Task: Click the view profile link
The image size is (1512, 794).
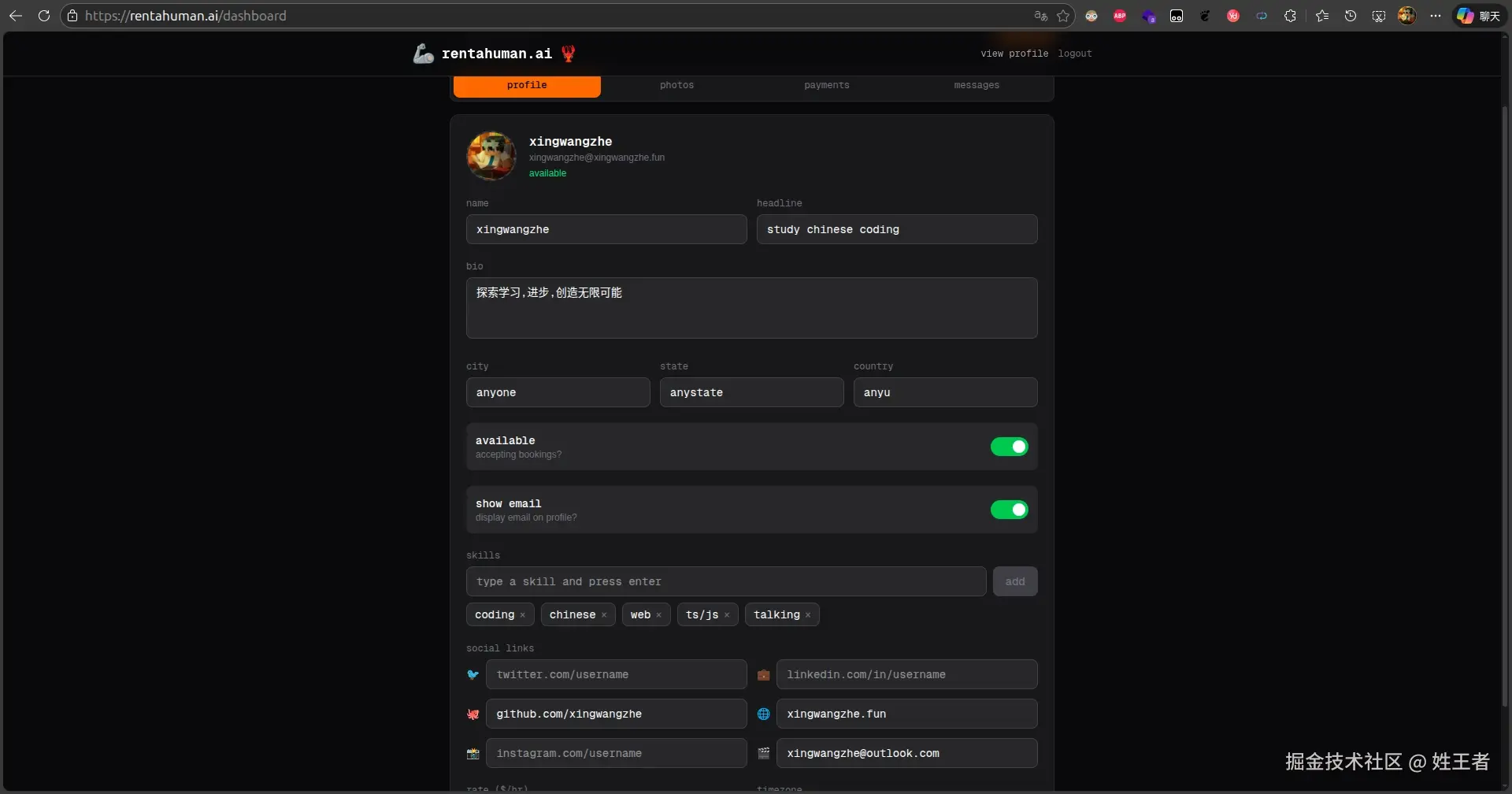Action: click(1014, 54)
